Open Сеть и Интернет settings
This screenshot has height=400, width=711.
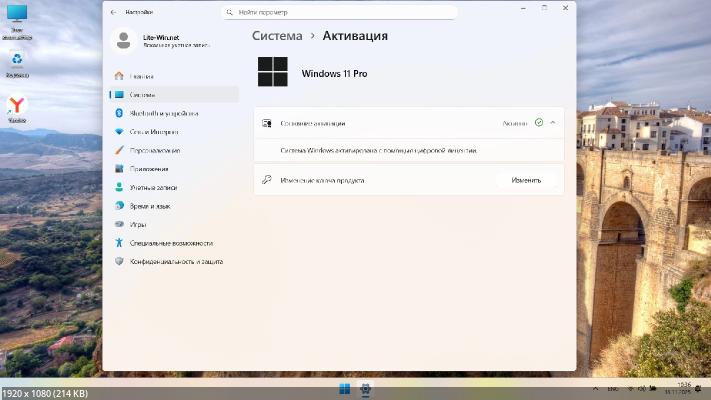(152, 131)
